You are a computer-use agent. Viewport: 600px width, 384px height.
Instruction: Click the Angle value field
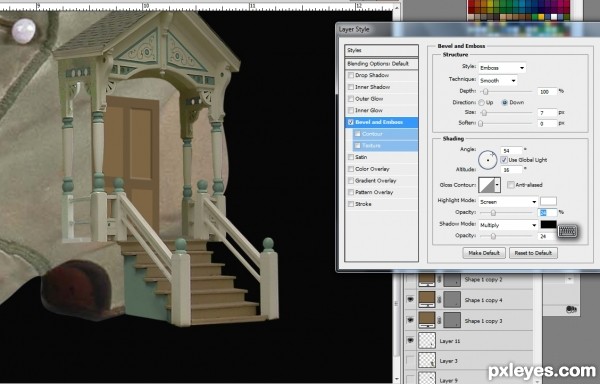[x=511, y=151]
